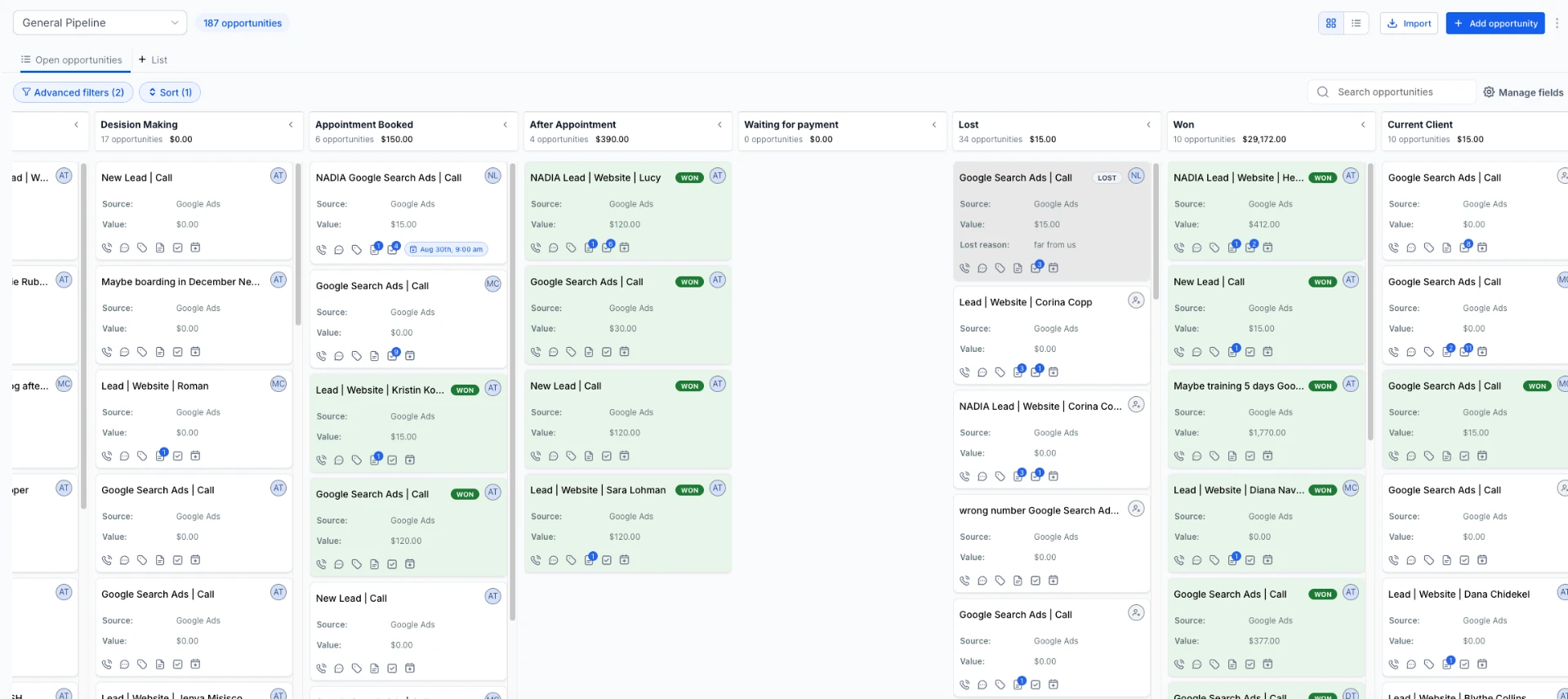Open notes on Lead Website Dana Chidekel card
Viewport: 1568px width, 699px height.
1447,664
